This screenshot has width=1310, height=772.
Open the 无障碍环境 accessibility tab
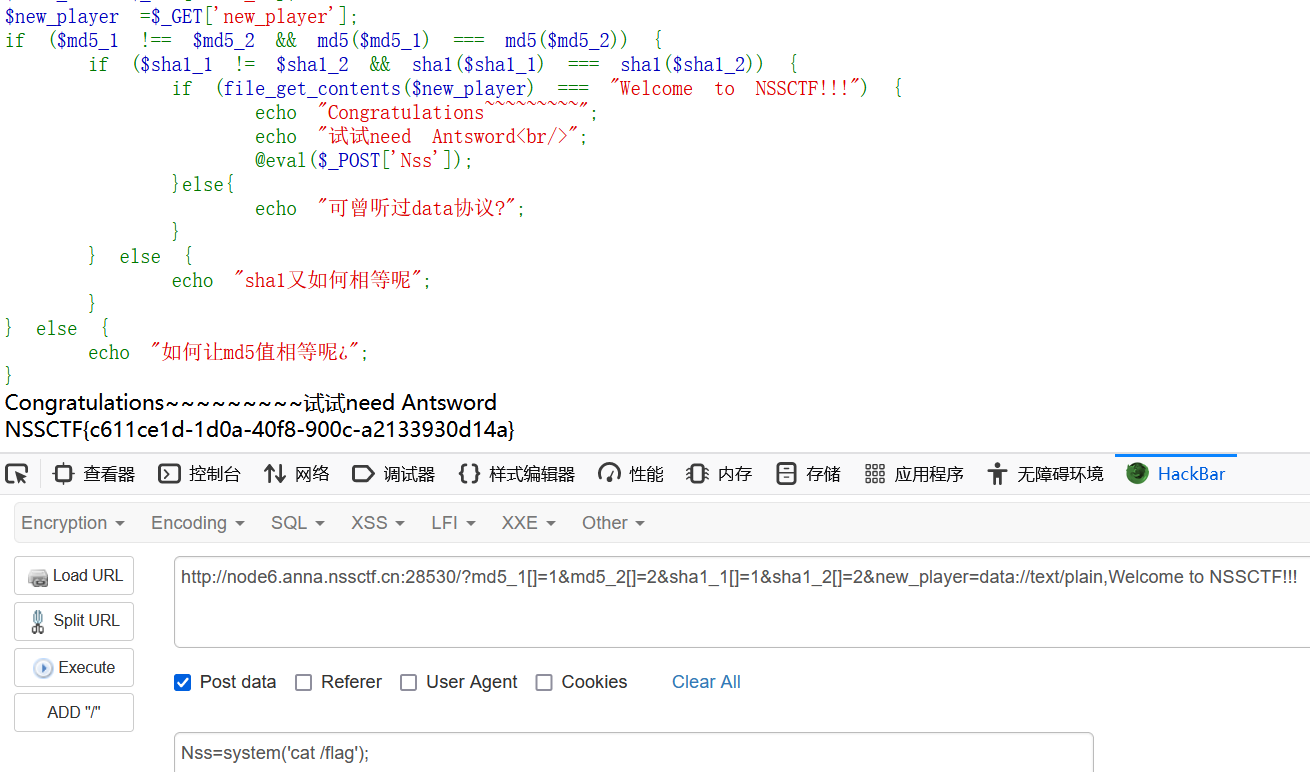coord(1045,474)
